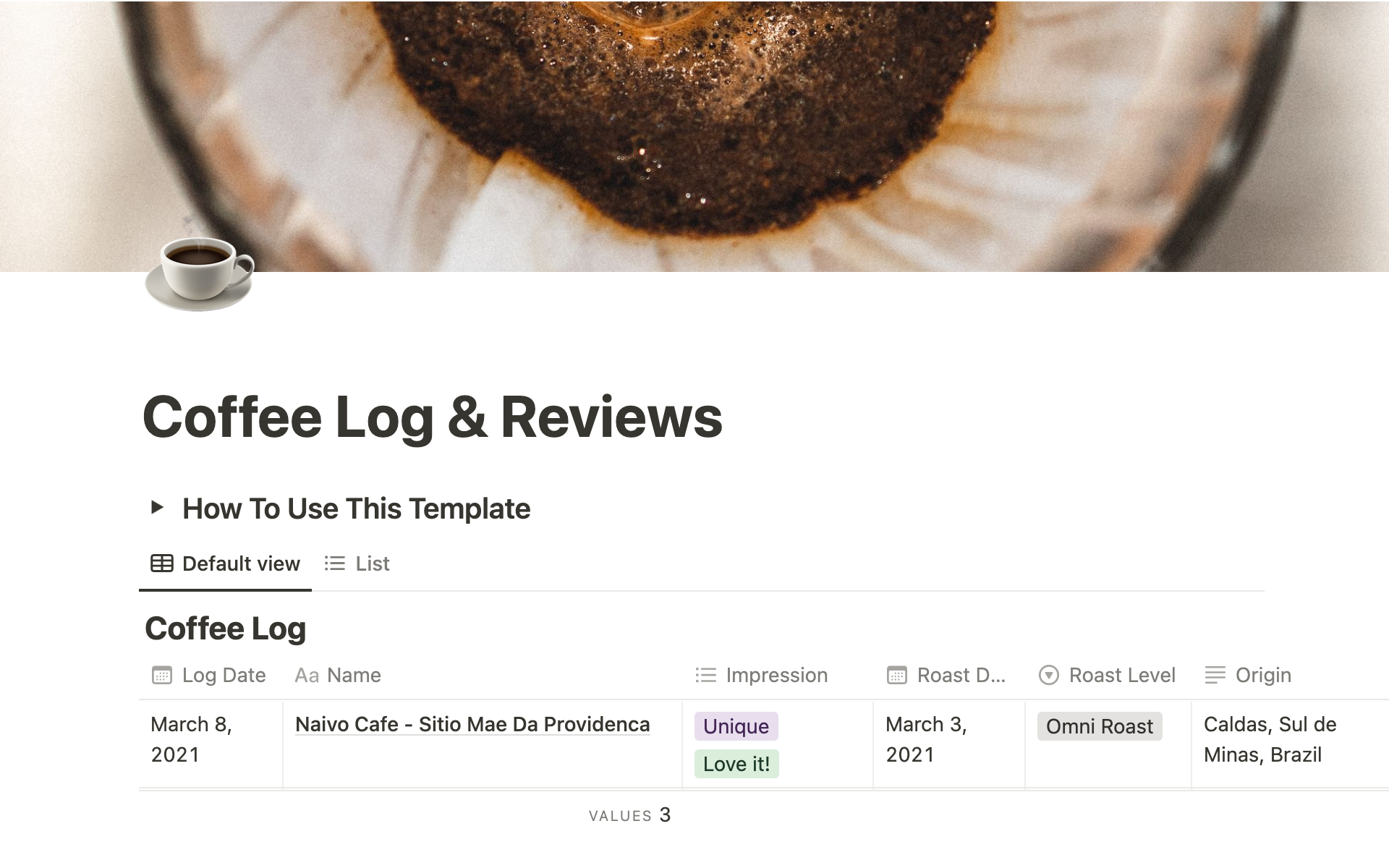Click the Origin list icon
The image size is (1389, 868).
pos(1215,674)
